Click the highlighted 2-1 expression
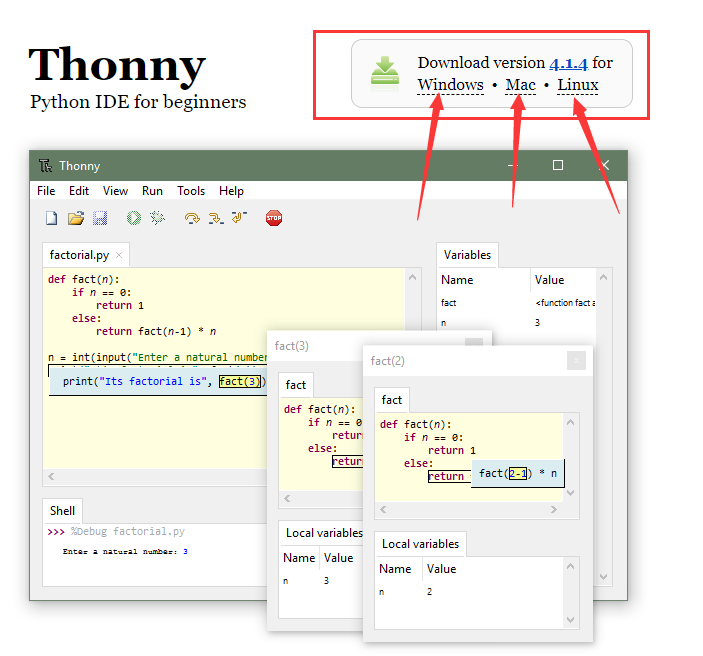Screen dimensions: 703x656 point(518,474)
